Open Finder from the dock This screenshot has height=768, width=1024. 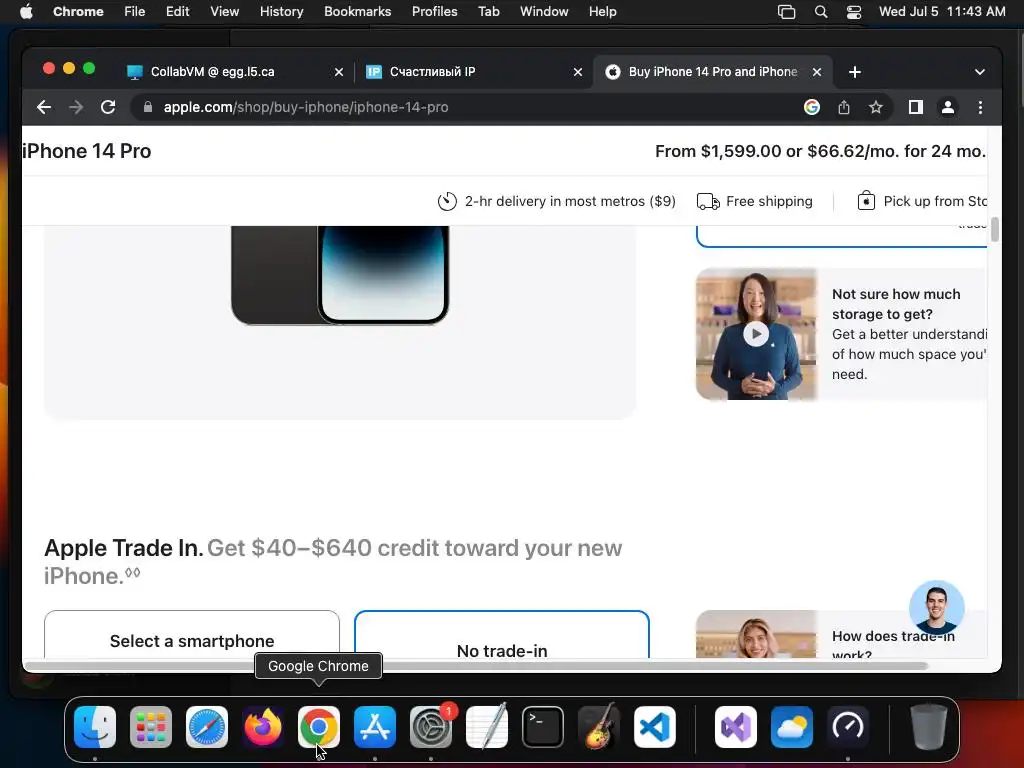95,727
